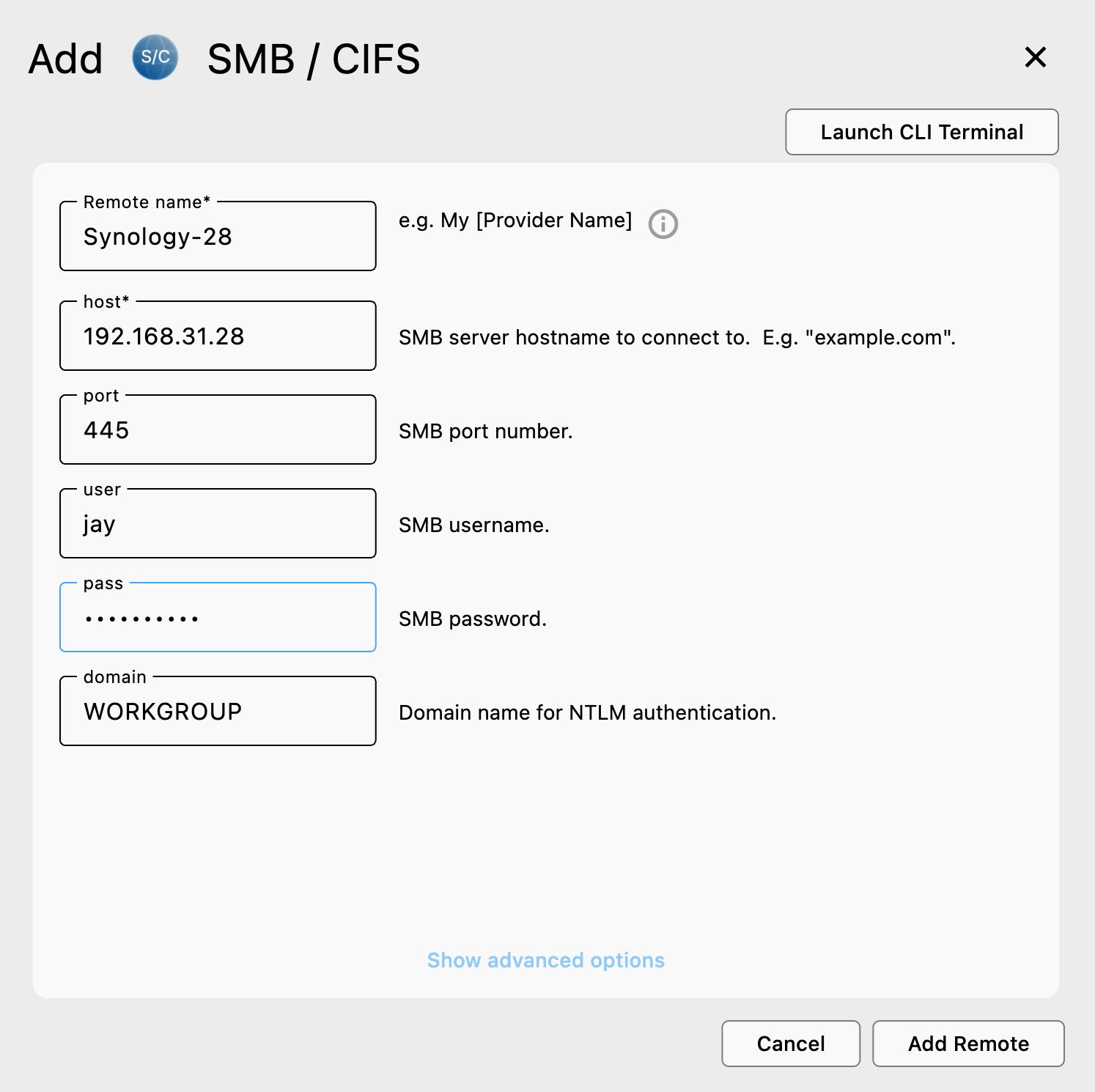Click the 'pass' field label
Screen dimensions: 1095x1092
(x=103, y=583)
